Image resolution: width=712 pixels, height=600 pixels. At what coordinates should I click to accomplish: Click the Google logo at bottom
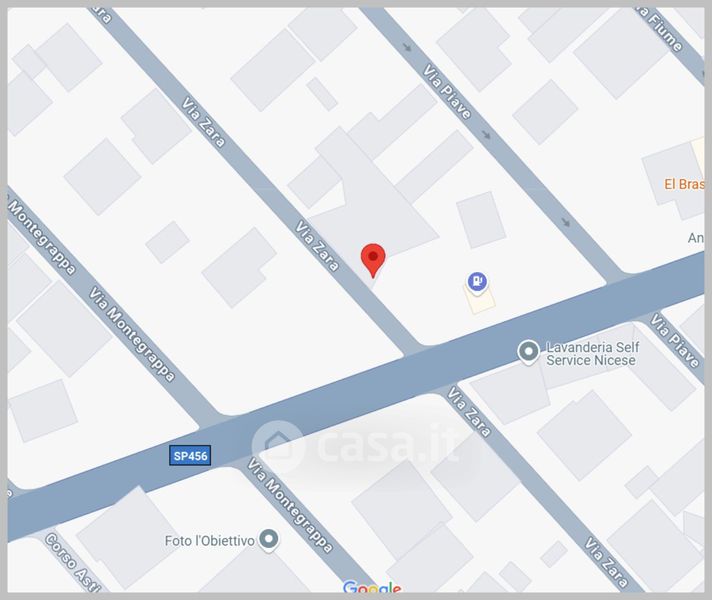pyautogui.click(x=372, y=587)
